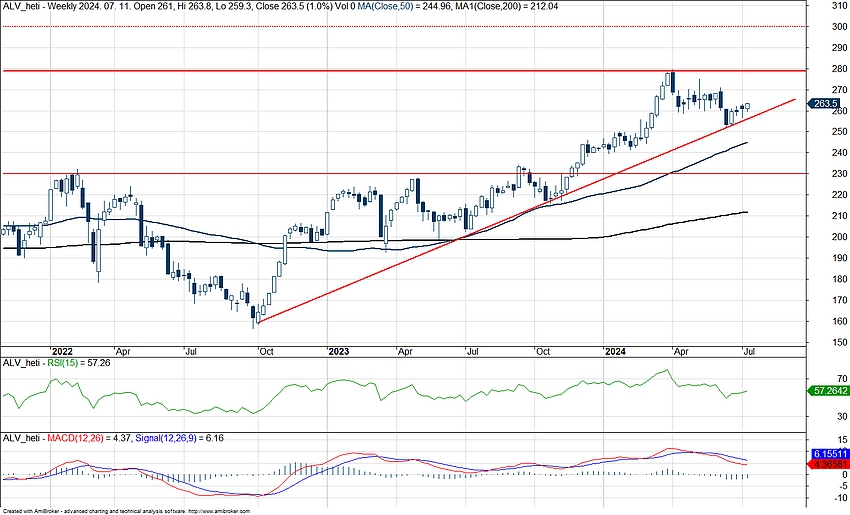
Task: Click the 210 price axis label
Action: click(x=839, y=216)
